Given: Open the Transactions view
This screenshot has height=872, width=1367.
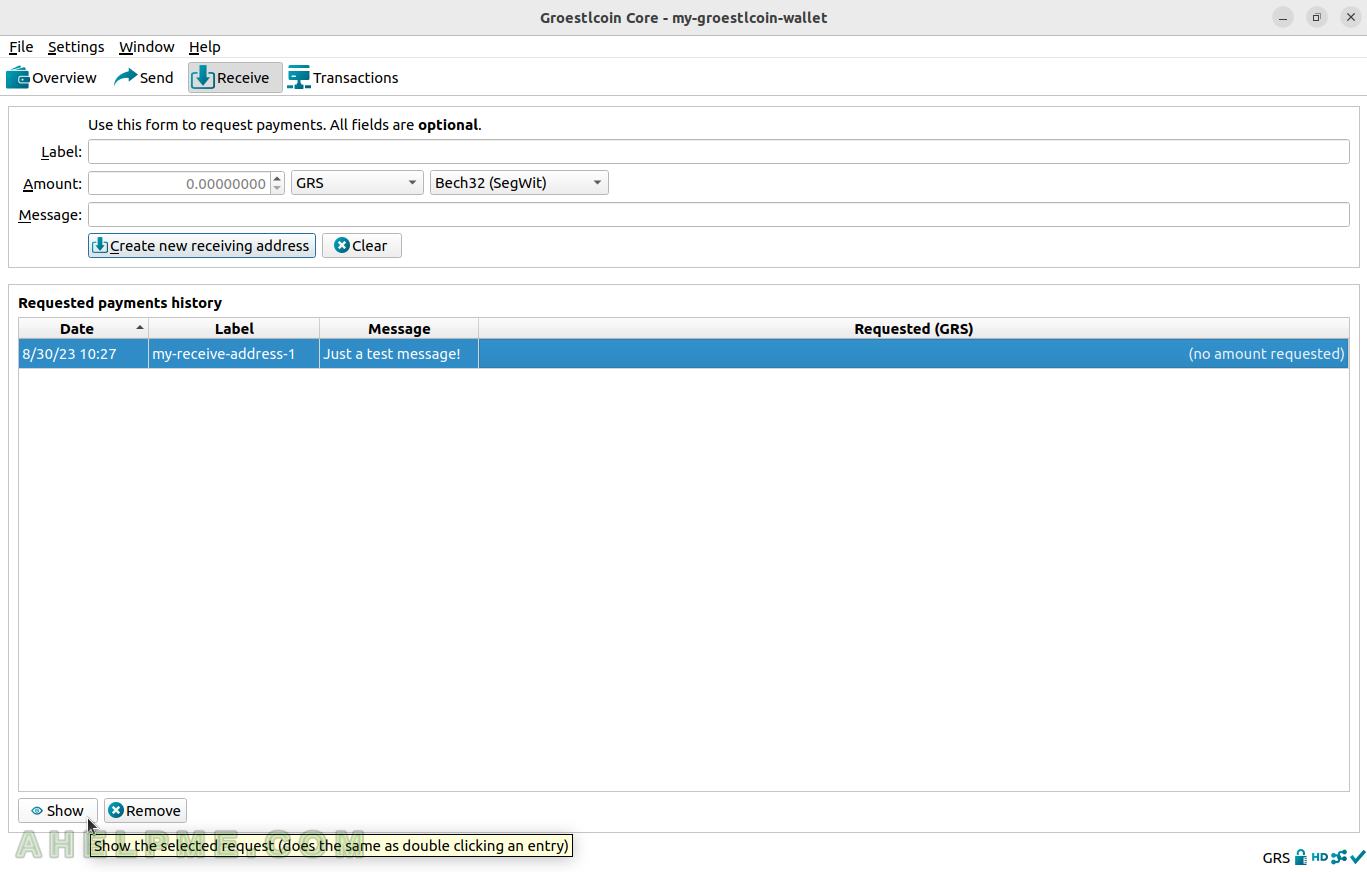Looking at the screenshot, I should click(x=343, y=78).
